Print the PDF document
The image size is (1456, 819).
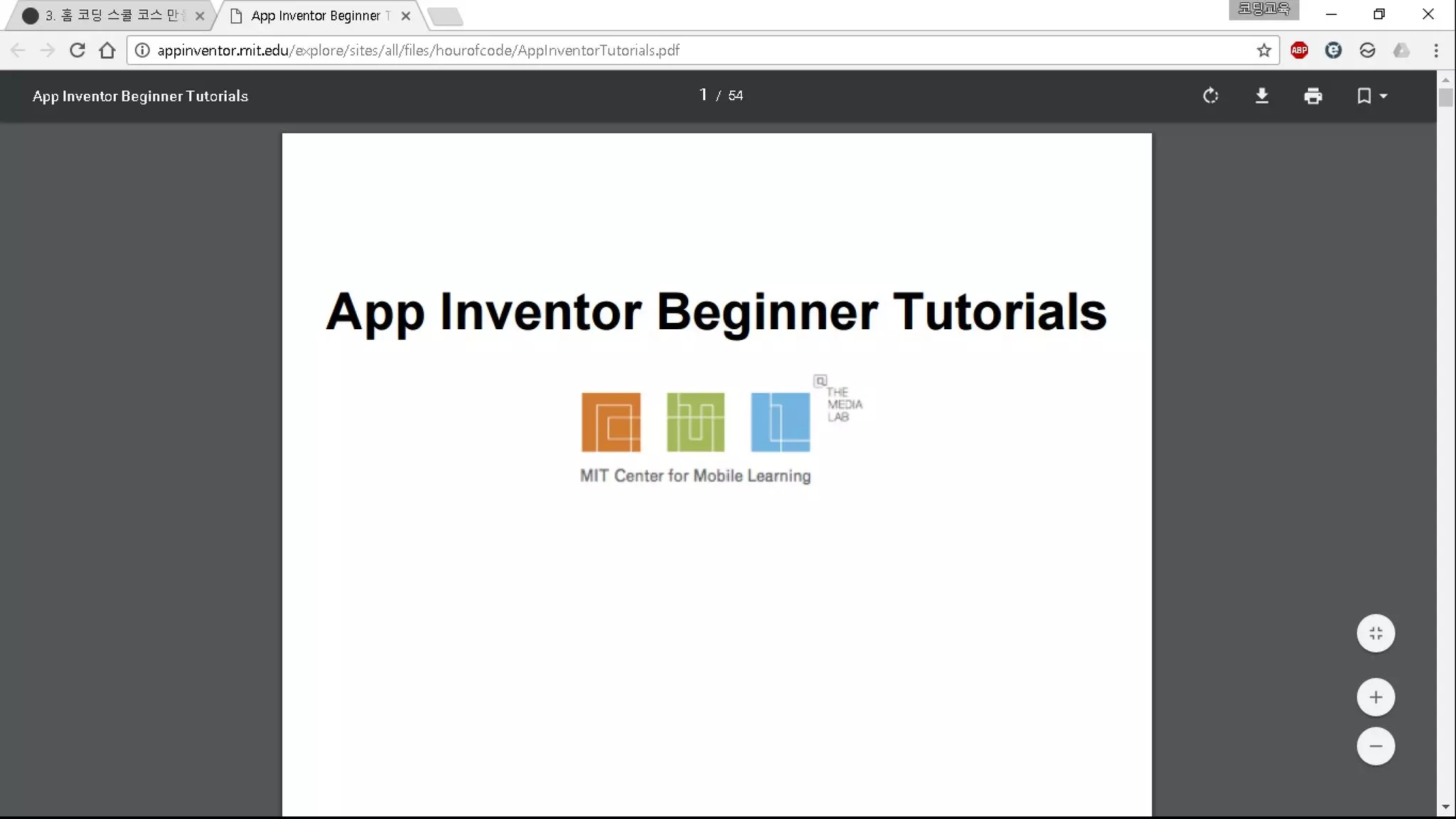pyautogui.click(x=1313, y=95)
